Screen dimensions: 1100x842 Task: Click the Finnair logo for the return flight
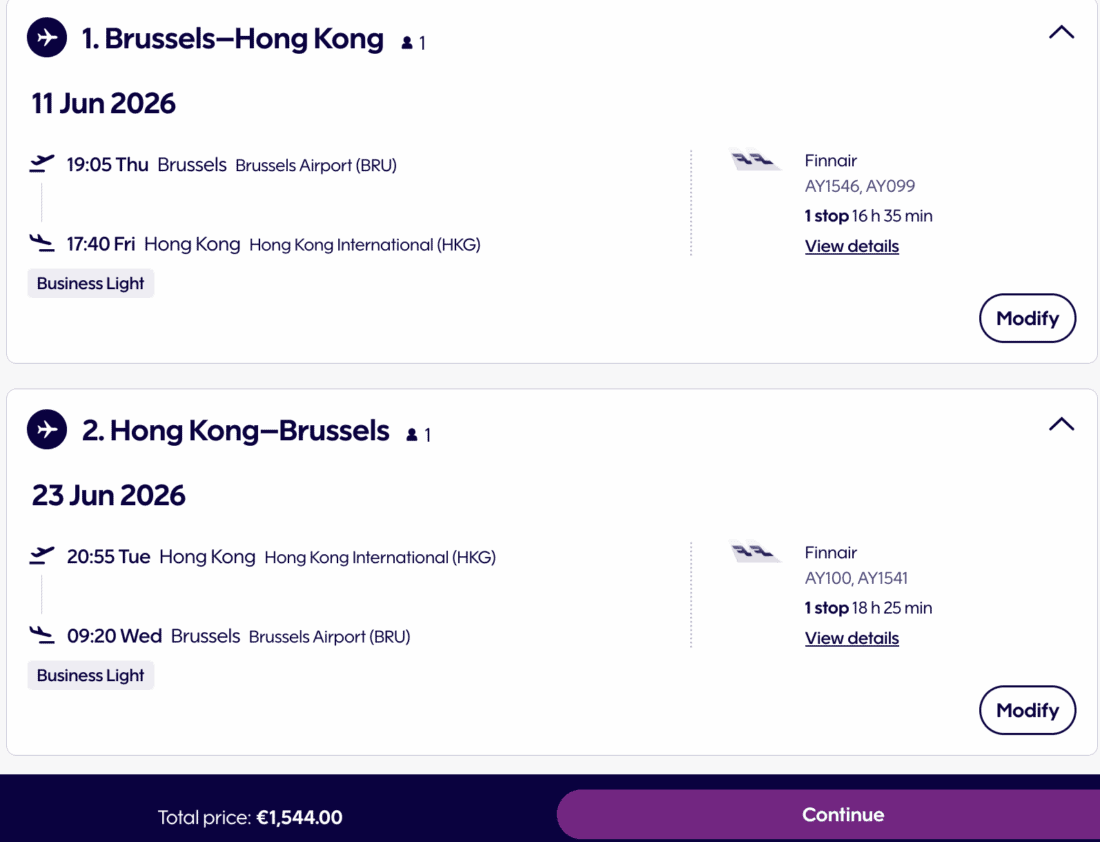[755, 552]
